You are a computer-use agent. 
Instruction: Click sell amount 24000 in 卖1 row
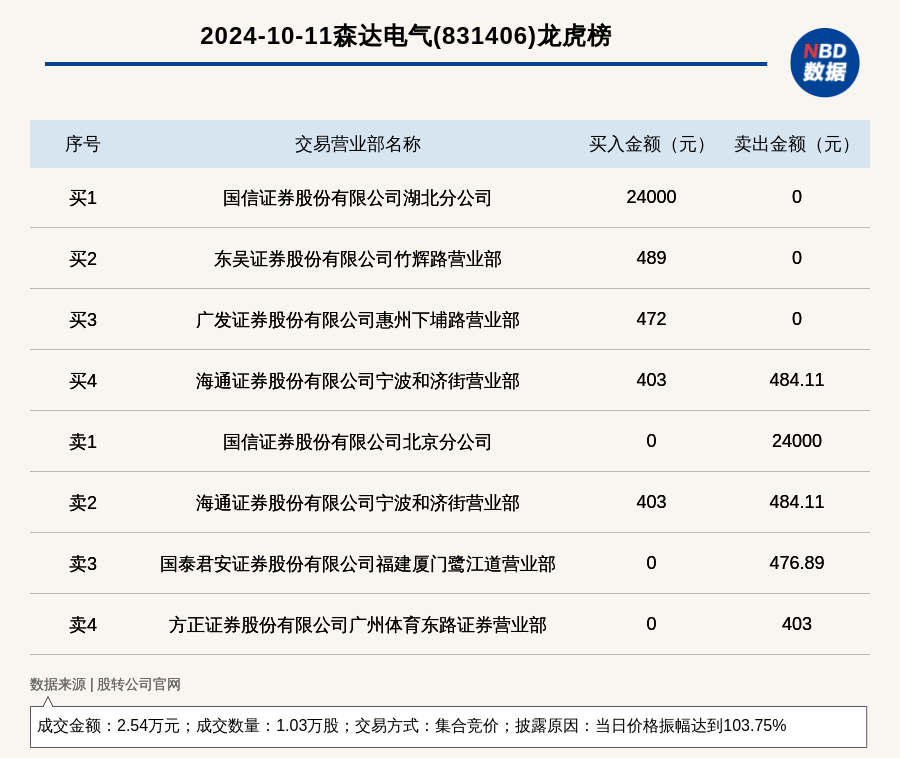tap(797, 441)
